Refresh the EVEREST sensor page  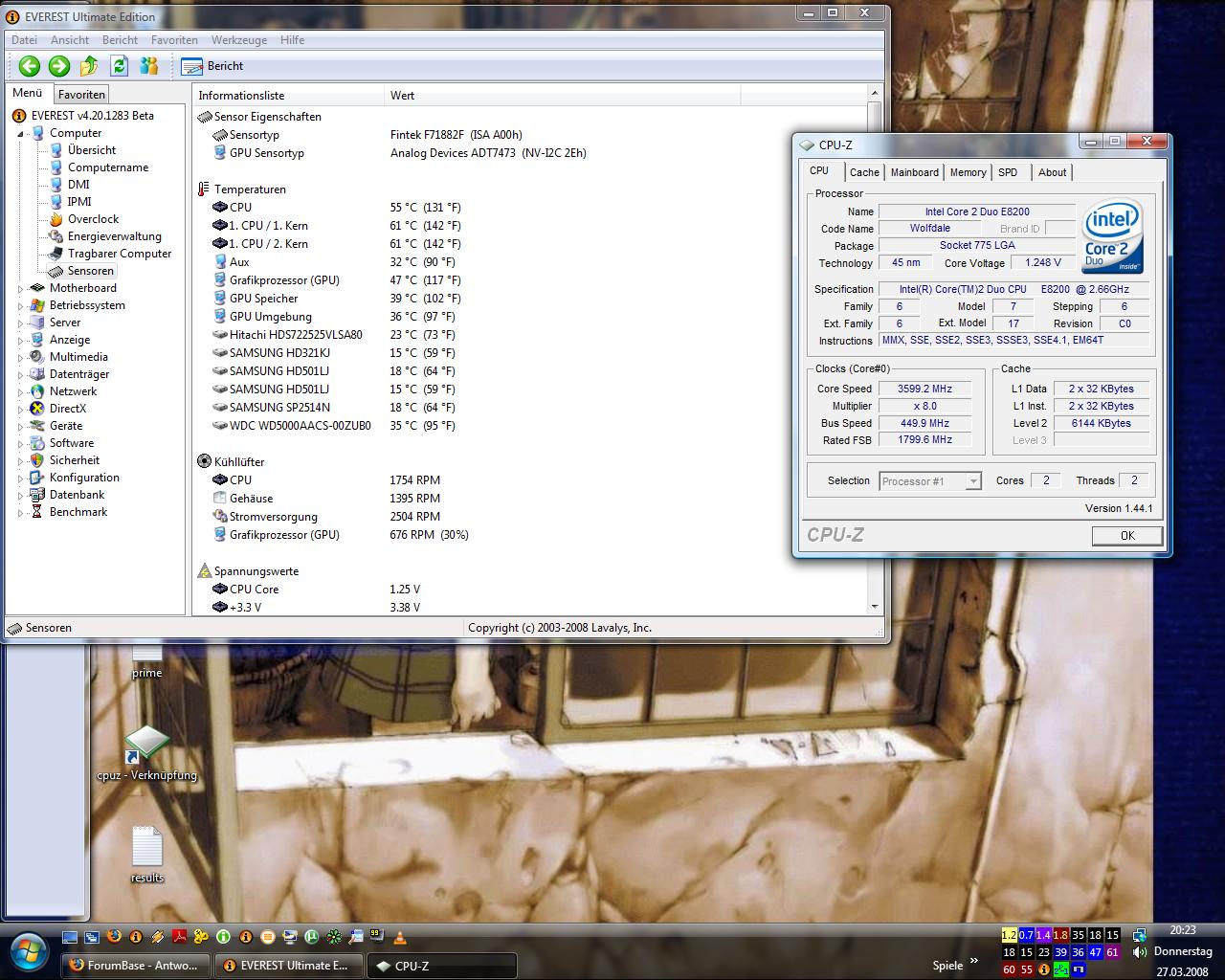(119, 66)
